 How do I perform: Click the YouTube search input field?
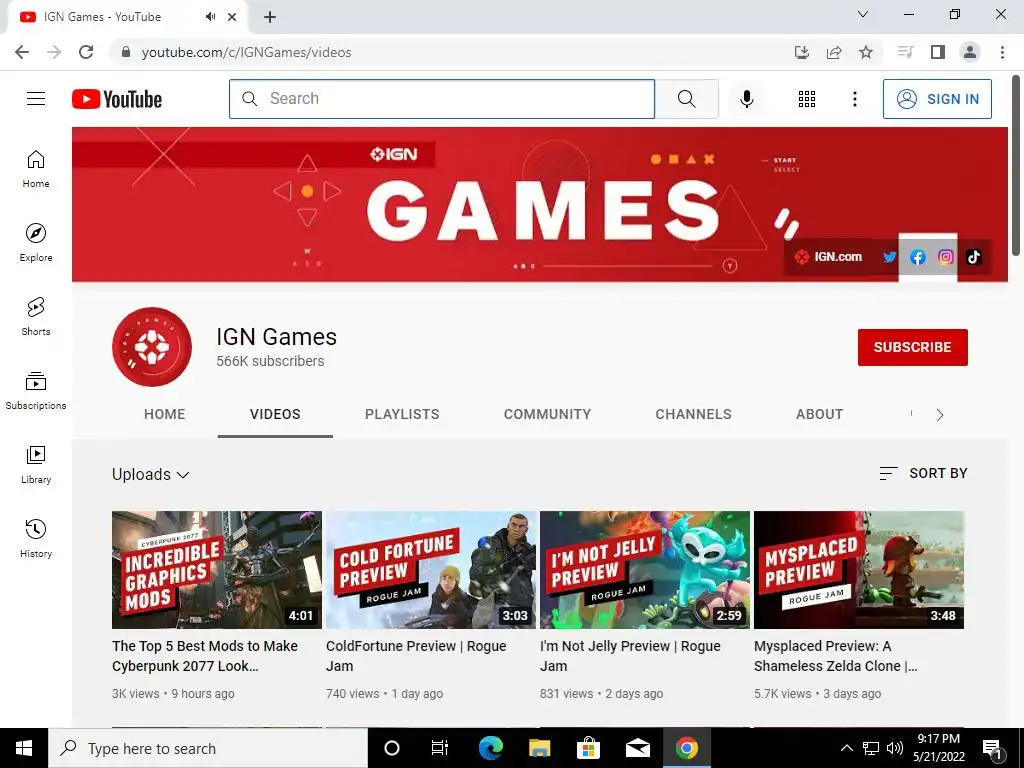coord(441,99)
